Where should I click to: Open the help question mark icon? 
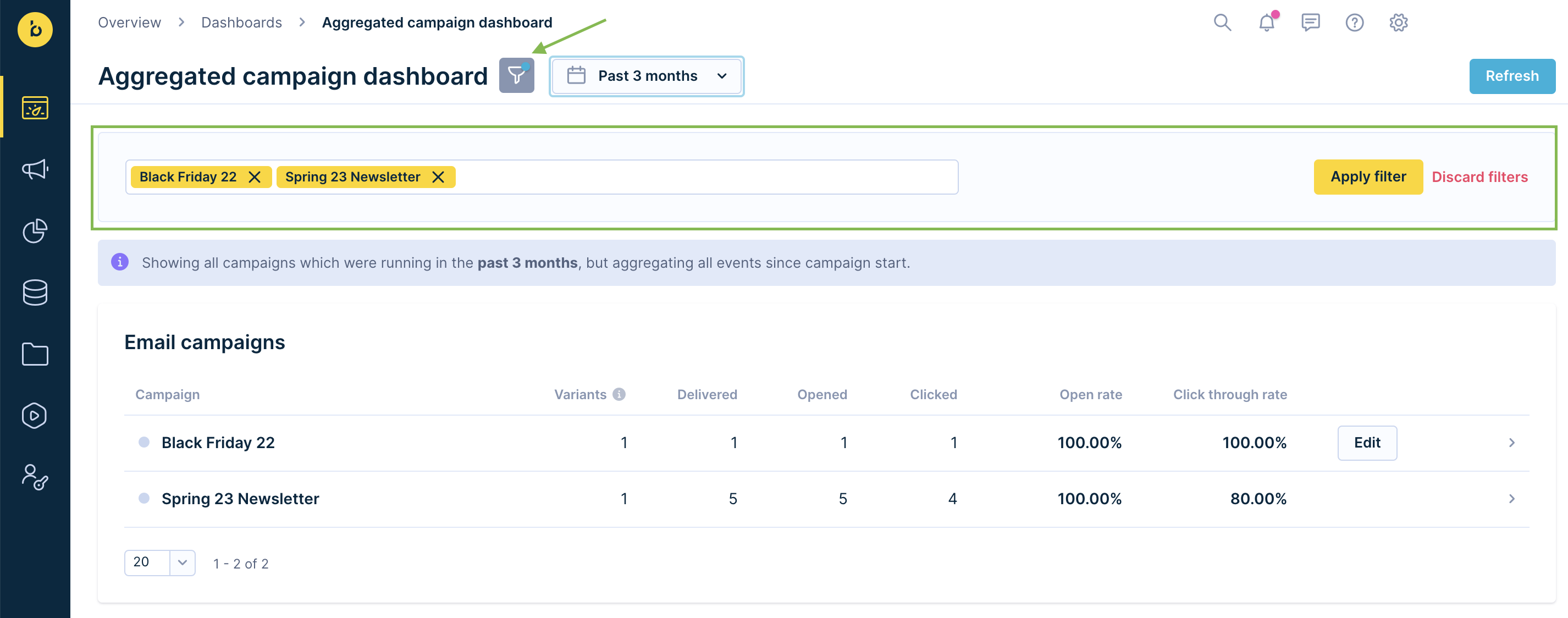[1354, 23]
